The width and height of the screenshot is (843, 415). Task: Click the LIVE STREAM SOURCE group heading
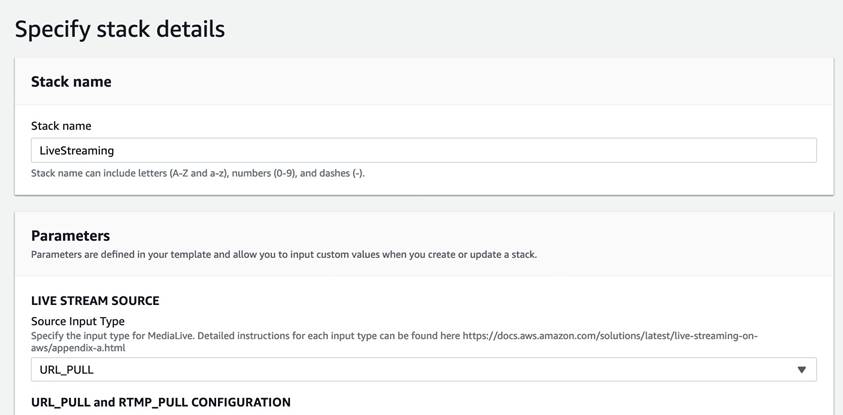tap(95, 300)
